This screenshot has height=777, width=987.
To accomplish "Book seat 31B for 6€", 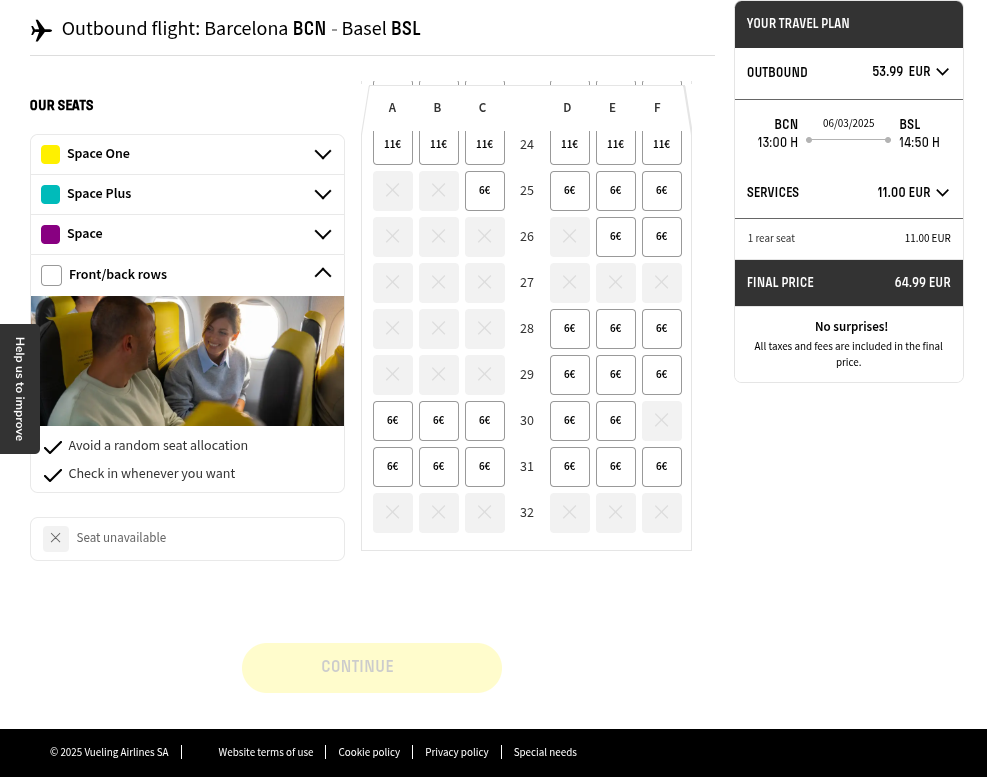I will 439,467.
